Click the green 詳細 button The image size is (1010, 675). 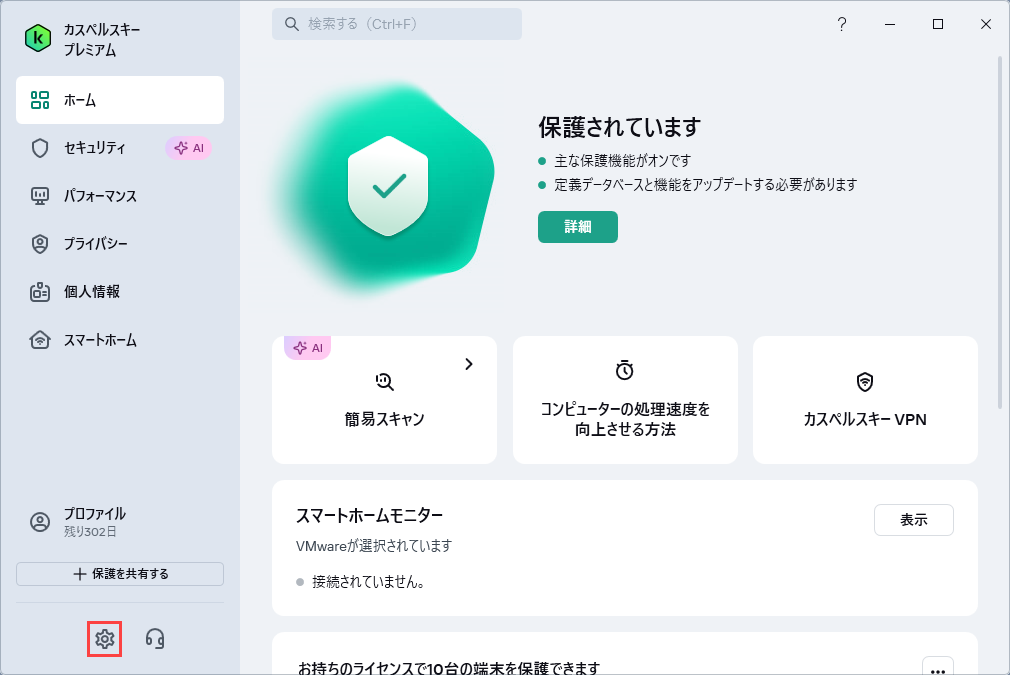tap(578, 227)
